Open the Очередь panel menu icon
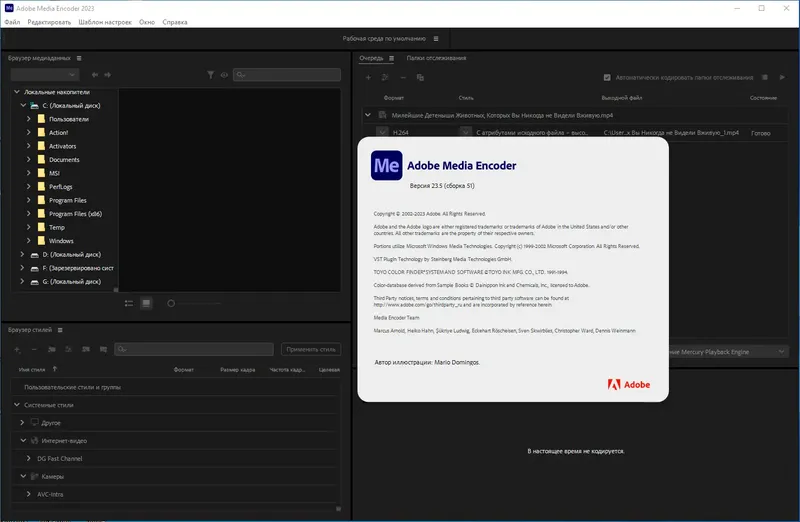Screen dimensions: 800x522 click(x=391, y=58)
